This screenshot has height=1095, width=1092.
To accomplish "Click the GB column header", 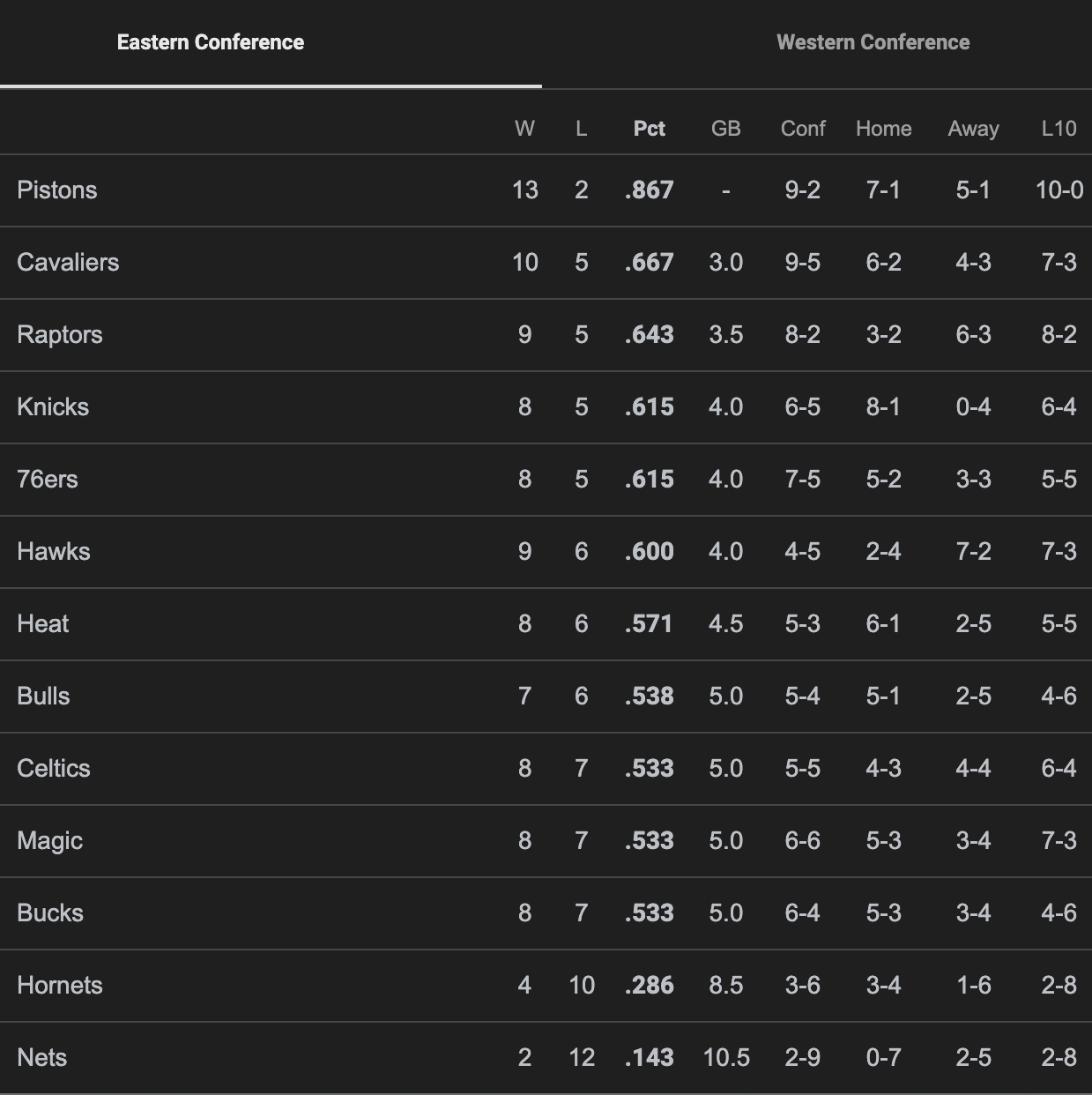I will coord(725,129).
